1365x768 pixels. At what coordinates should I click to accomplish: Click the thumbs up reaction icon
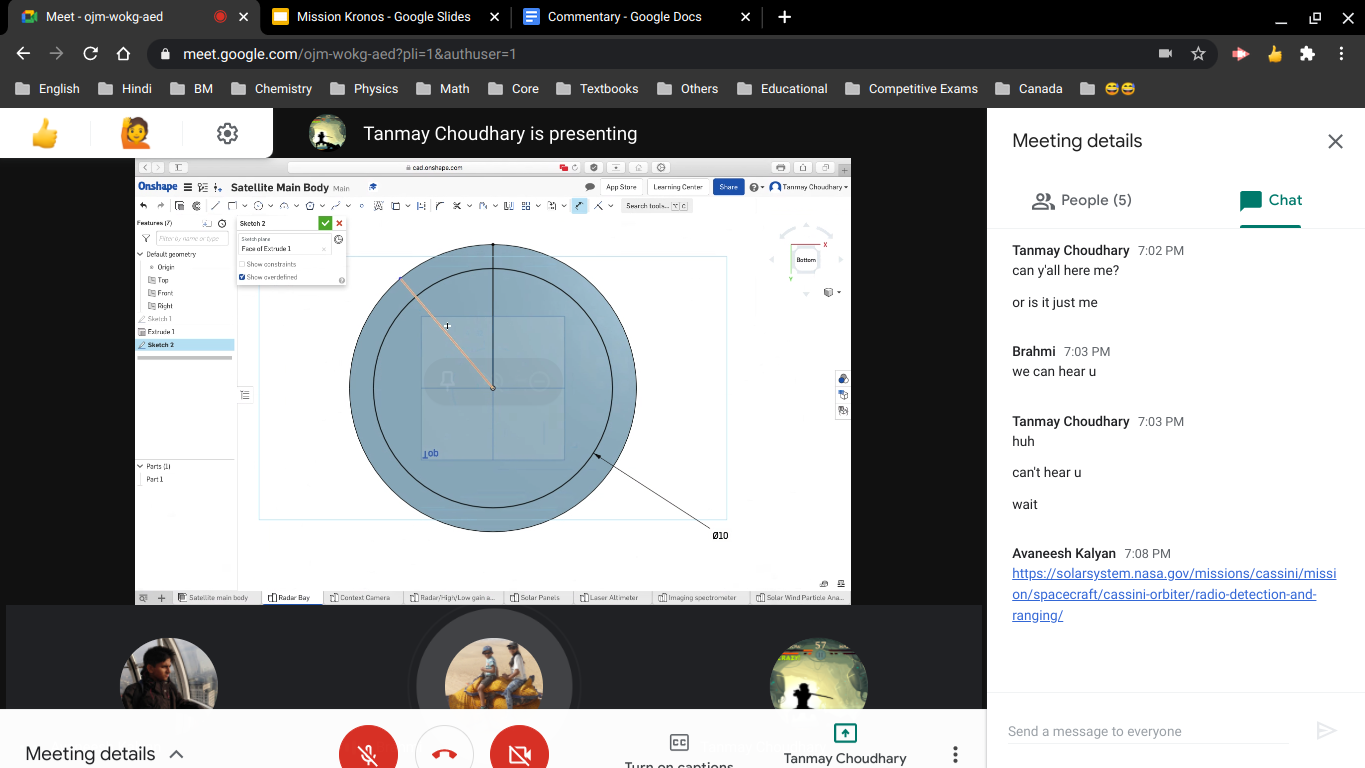click(x=45, y=133)
